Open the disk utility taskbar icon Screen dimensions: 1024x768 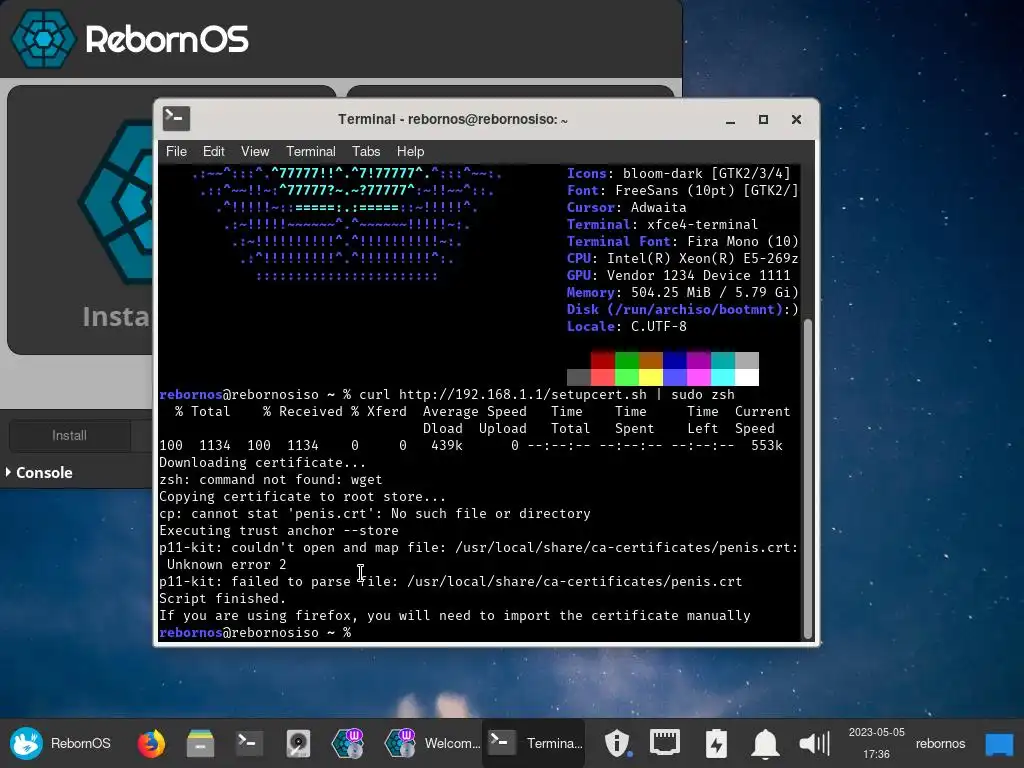[x=298, y=743]
